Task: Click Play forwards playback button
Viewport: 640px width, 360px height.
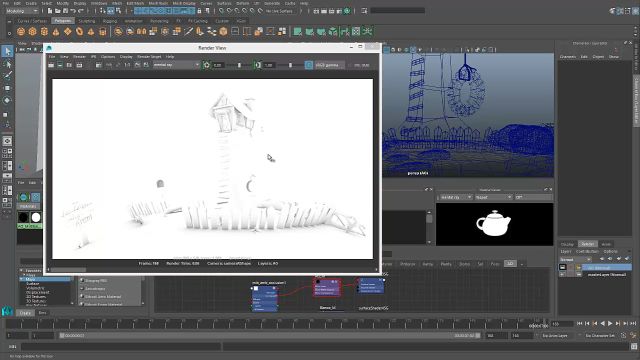Action: click(x=610, y=323)
